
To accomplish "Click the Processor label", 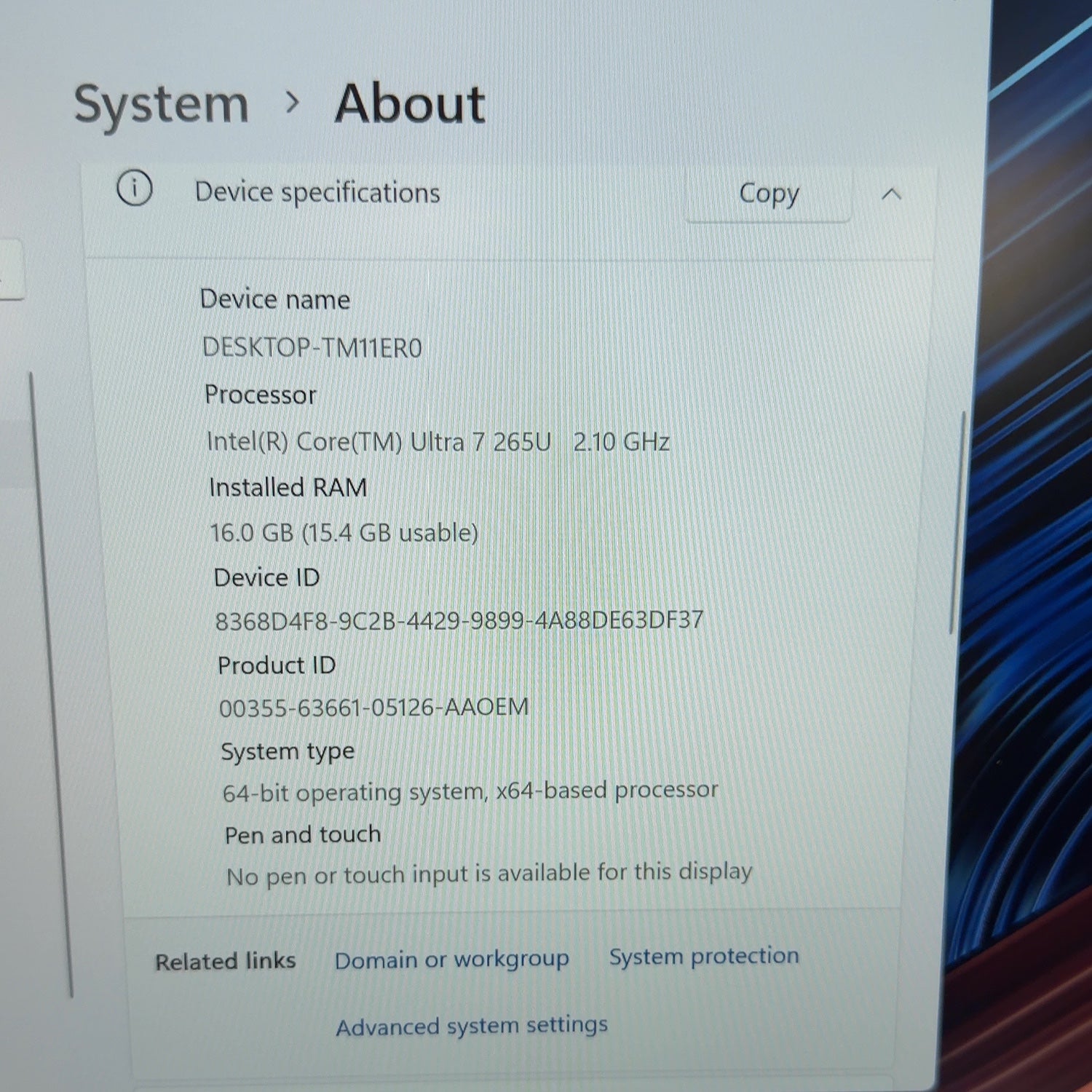I will tap(261, 395).
